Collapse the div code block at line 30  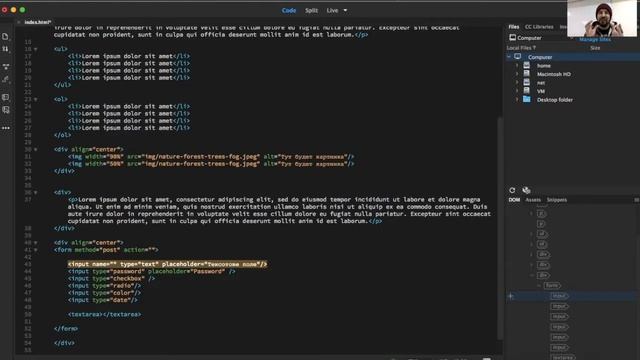(36, 150)
